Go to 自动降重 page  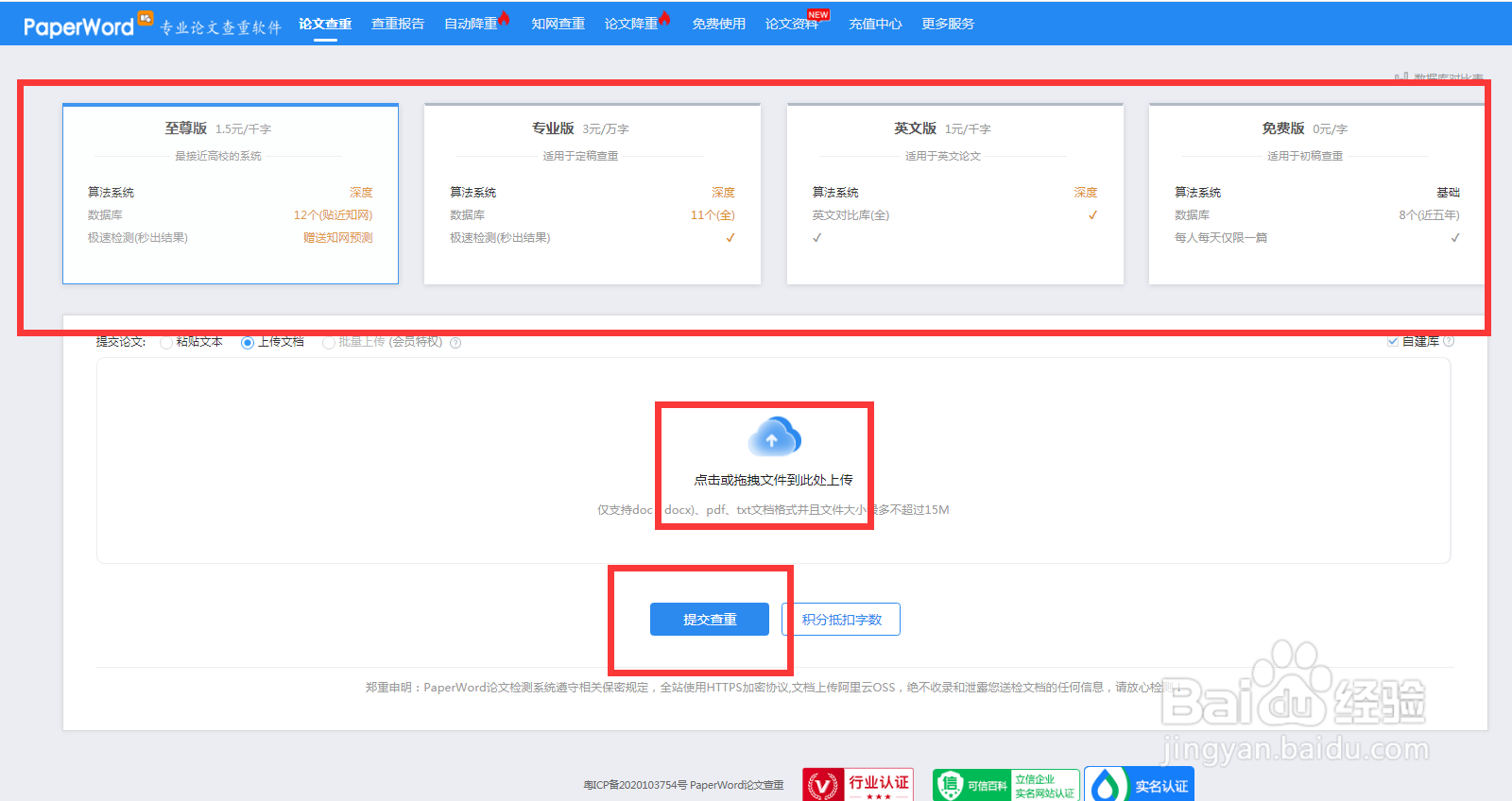point(471,24)
